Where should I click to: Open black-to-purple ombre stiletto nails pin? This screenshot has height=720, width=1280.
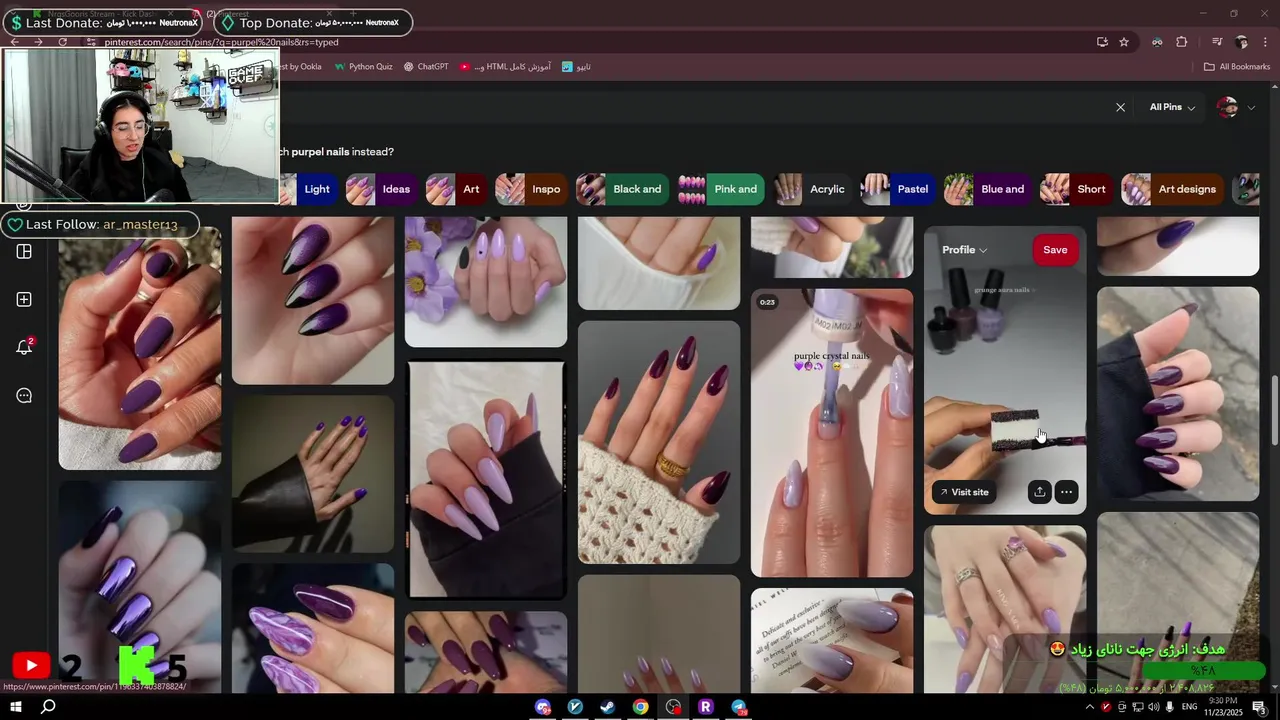point(313,300)
